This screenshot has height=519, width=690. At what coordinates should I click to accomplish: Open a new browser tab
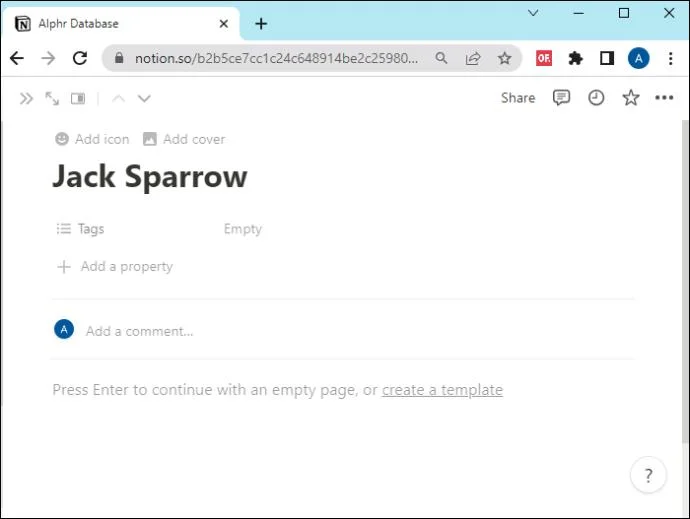tap(261, 23)
